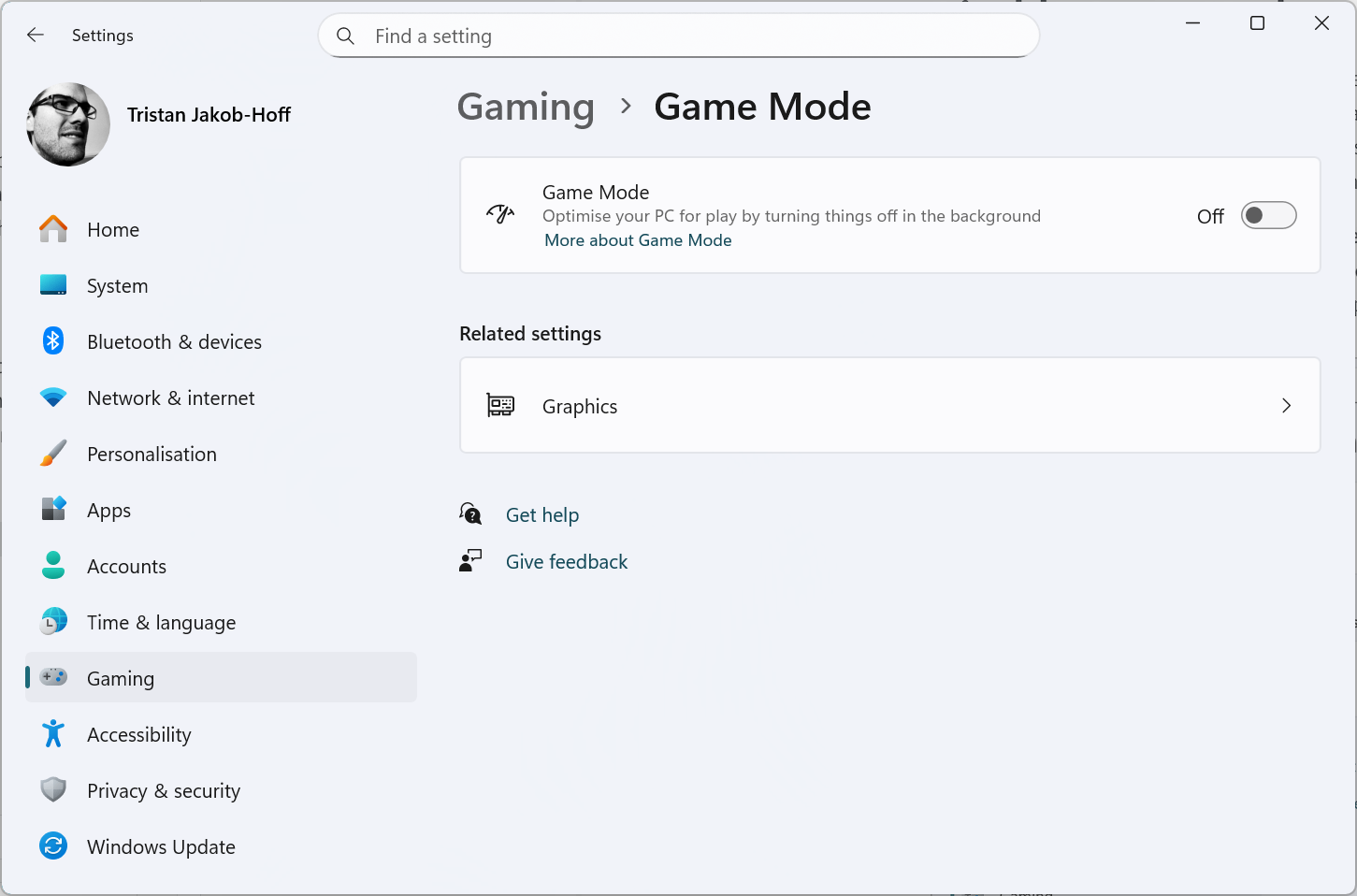Expand Graphics settings via chevron arrow
Screen dimensions: 1357x896
tap(1286, 406)
